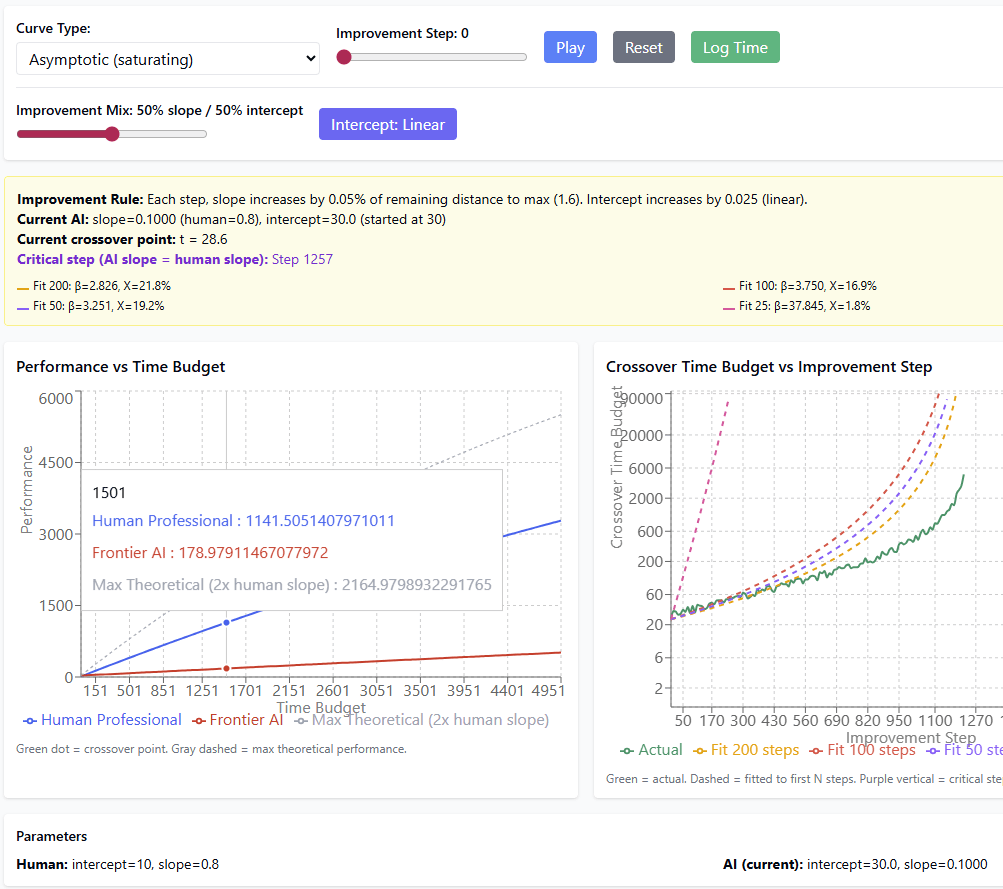Toggle Max Theoretical legend entry
The height and width of the screenshot is (889, 1003).
pos(422,720)
